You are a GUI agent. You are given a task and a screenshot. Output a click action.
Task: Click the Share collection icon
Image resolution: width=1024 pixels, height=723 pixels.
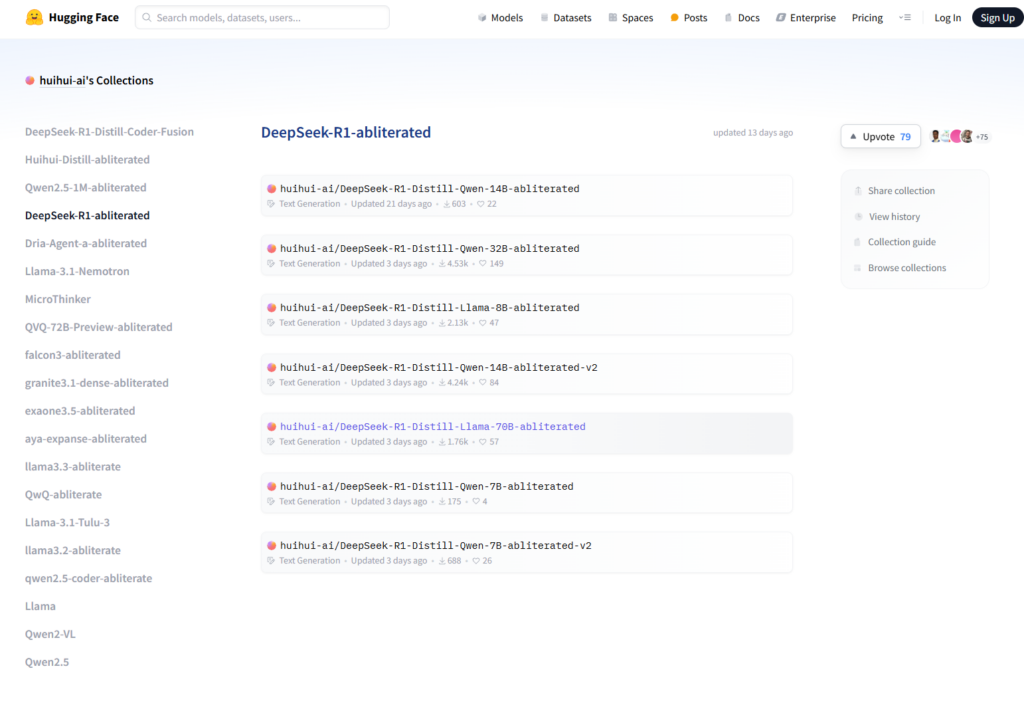(x=858, y=191)
